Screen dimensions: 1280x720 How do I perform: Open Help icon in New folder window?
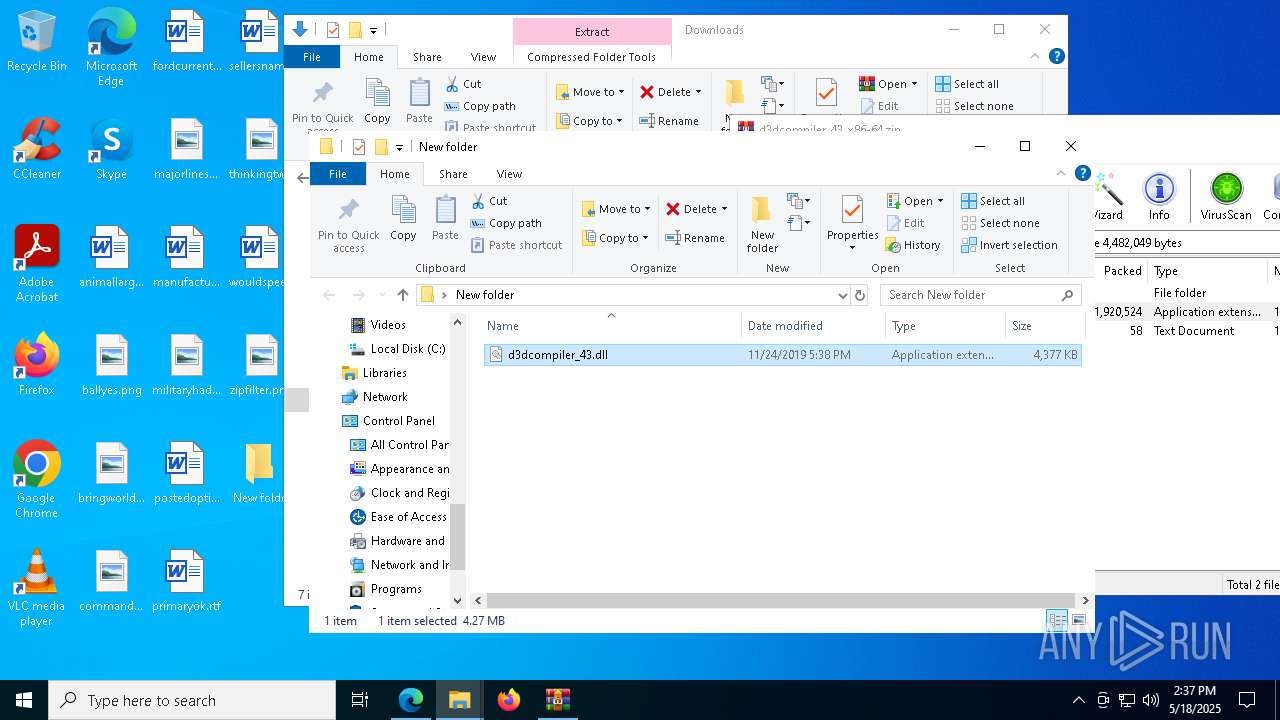(x=1082, y=173)
